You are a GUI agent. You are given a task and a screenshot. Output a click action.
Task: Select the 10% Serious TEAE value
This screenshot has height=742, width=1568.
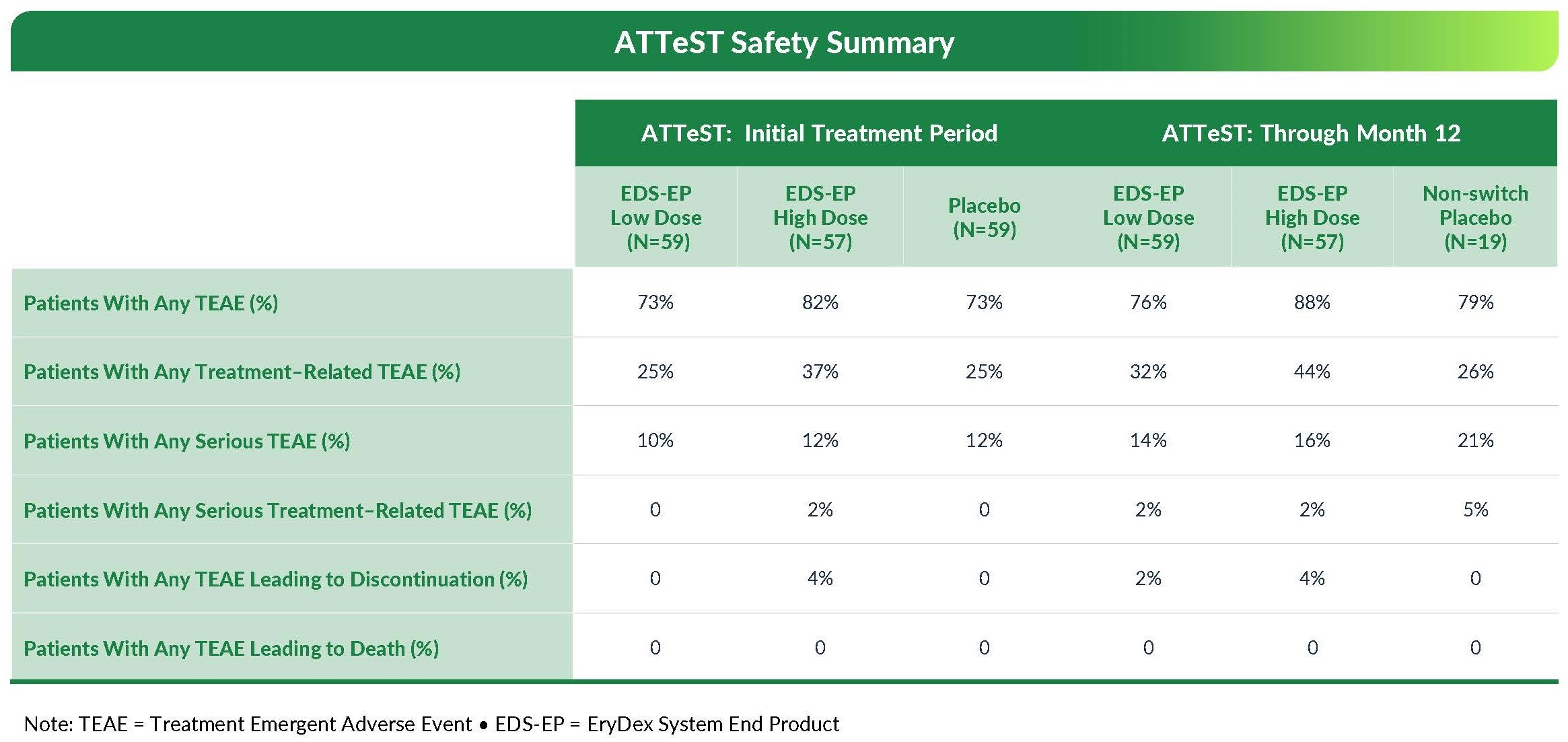655,440
